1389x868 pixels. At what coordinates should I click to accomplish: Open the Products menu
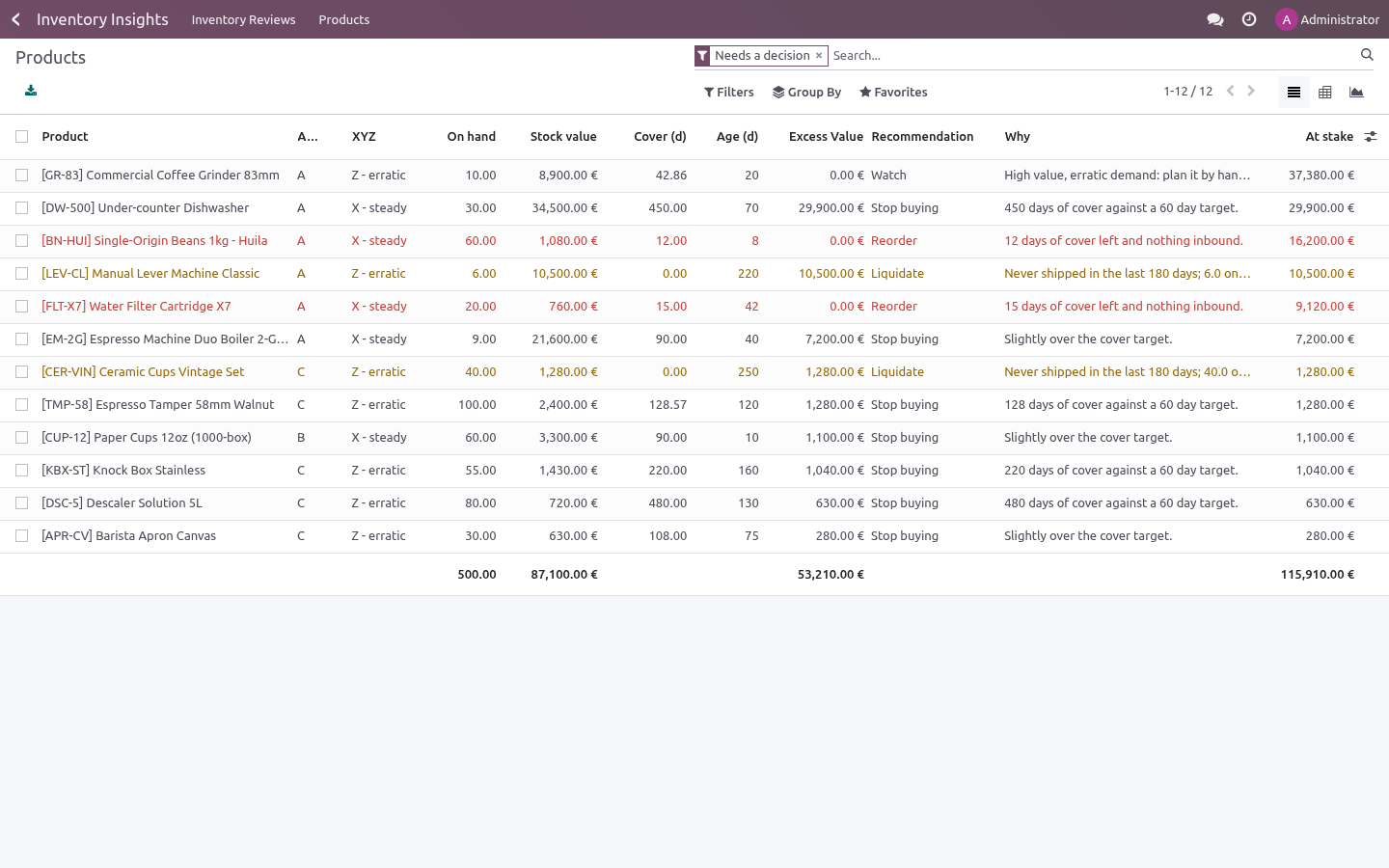[344, 19]
